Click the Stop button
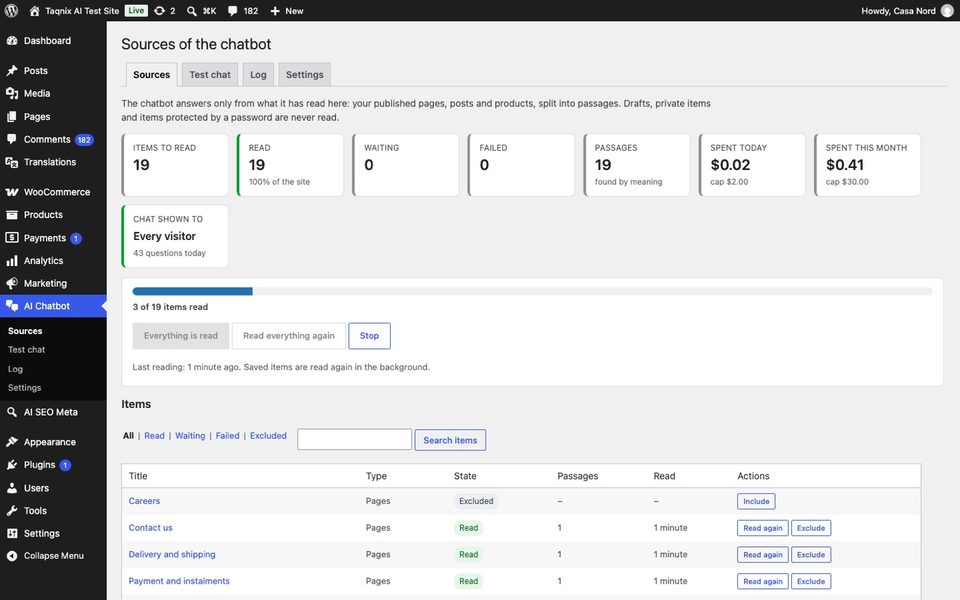This screenshot has width=960, height=600. coord(369,336)
